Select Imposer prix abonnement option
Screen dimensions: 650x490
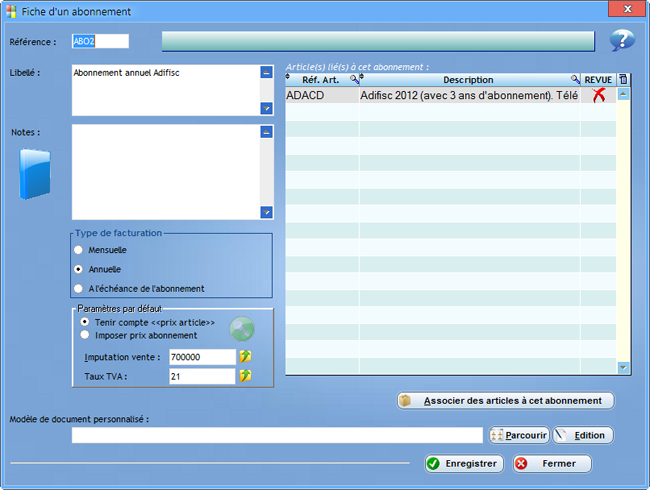pyautogui.click(x=84, y=335)
